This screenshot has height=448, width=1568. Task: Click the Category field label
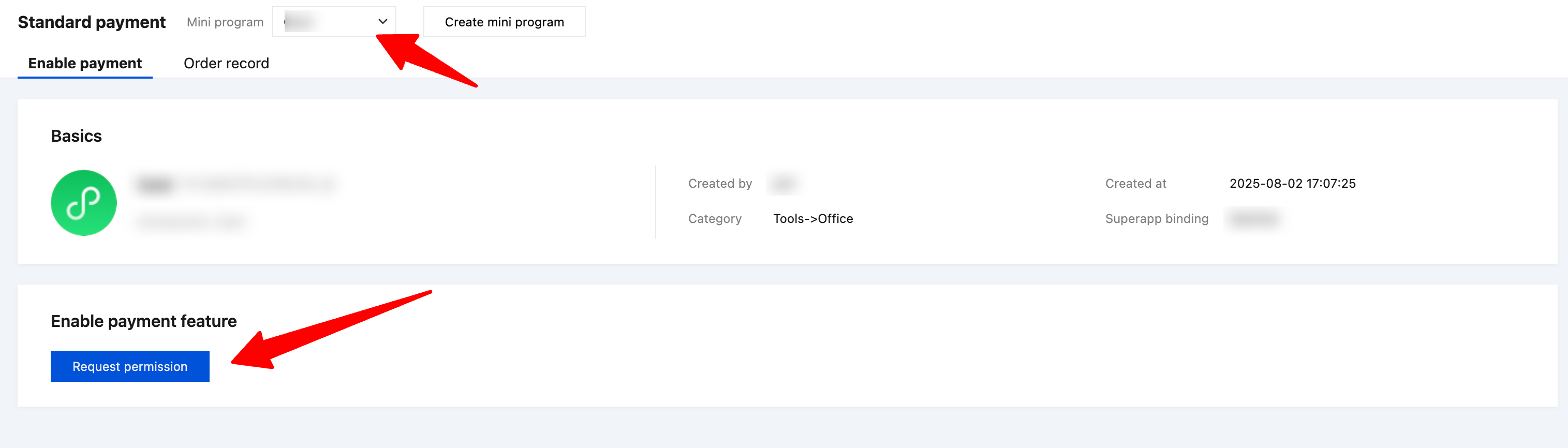click(714, 218)
